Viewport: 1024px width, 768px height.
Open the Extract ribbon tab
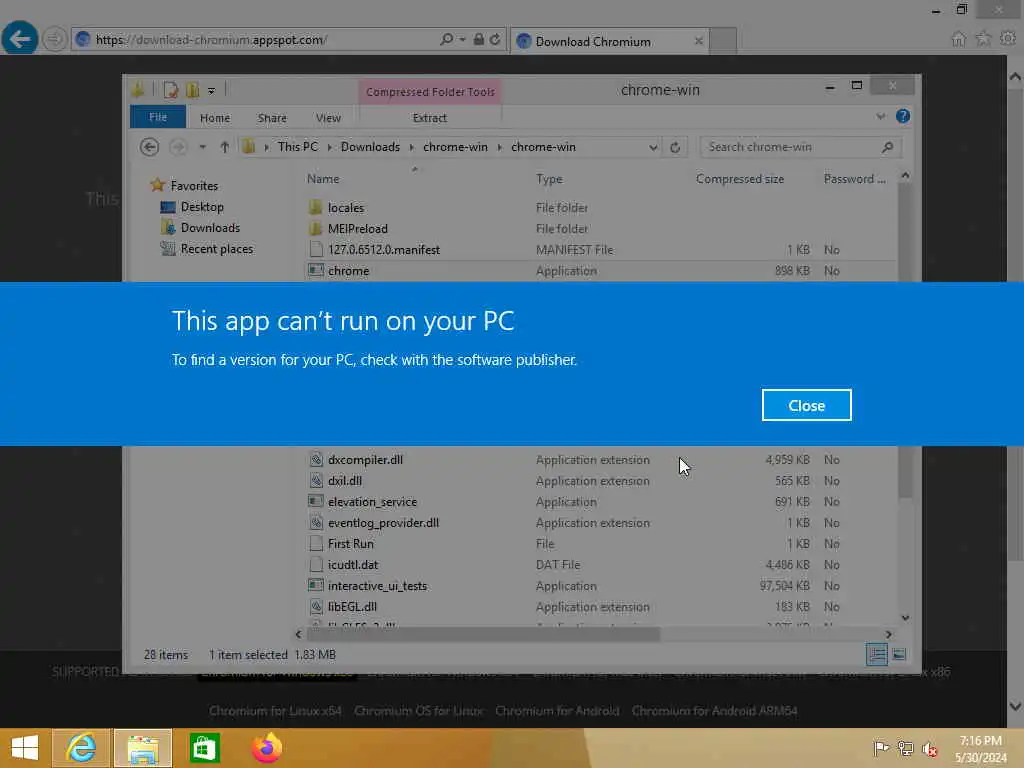430,118
